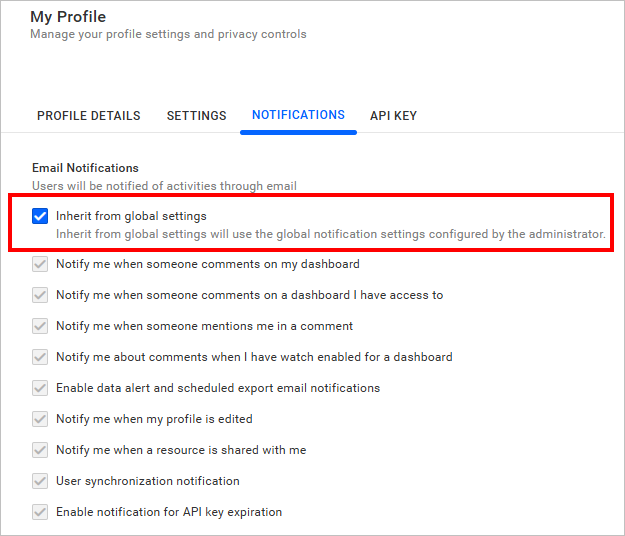Toggle notify when my profile is edited
This screenshot has width=625, height=536.
click(x=40, y=419)
